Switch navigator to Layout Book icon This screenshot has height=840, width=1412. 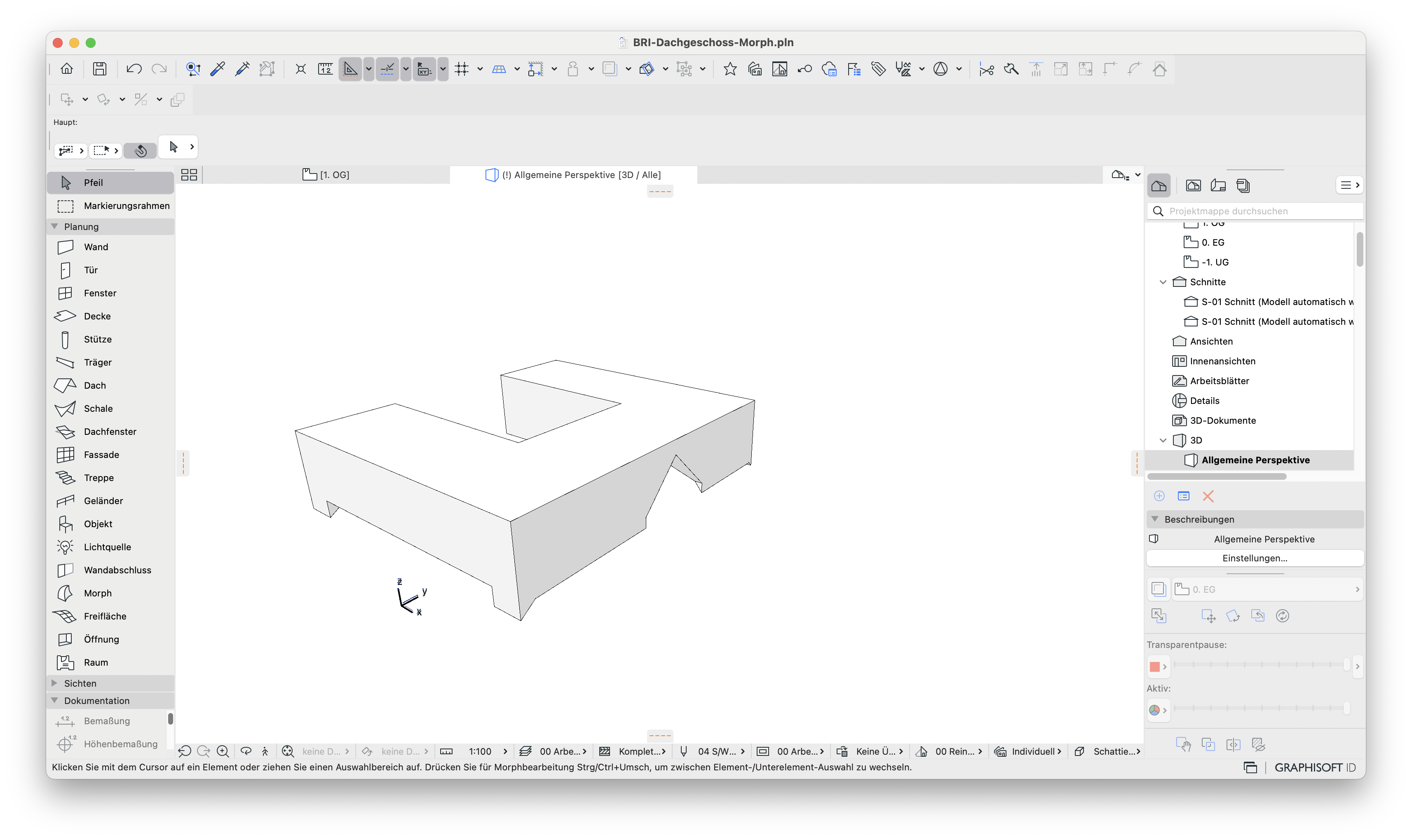point(1218,185)
